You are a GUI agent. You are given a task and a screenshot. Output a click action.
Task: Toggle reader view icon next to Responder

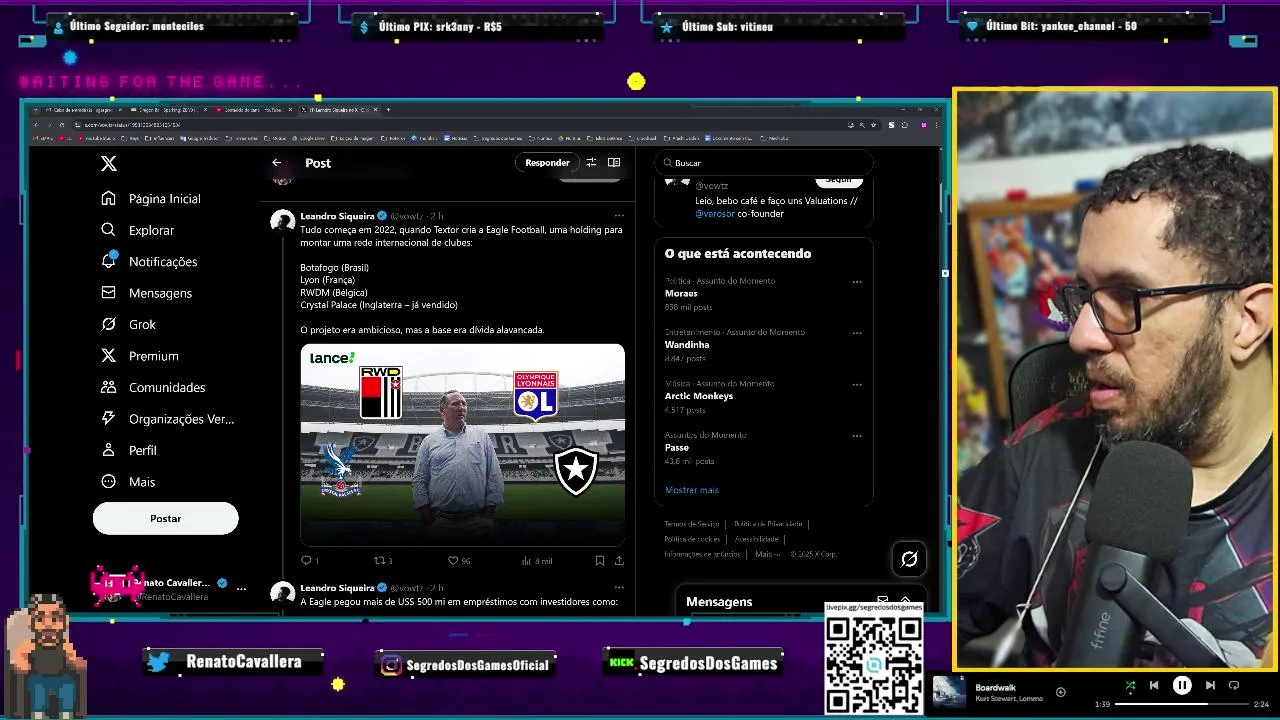pyautogui.click(x=614, y=163)
